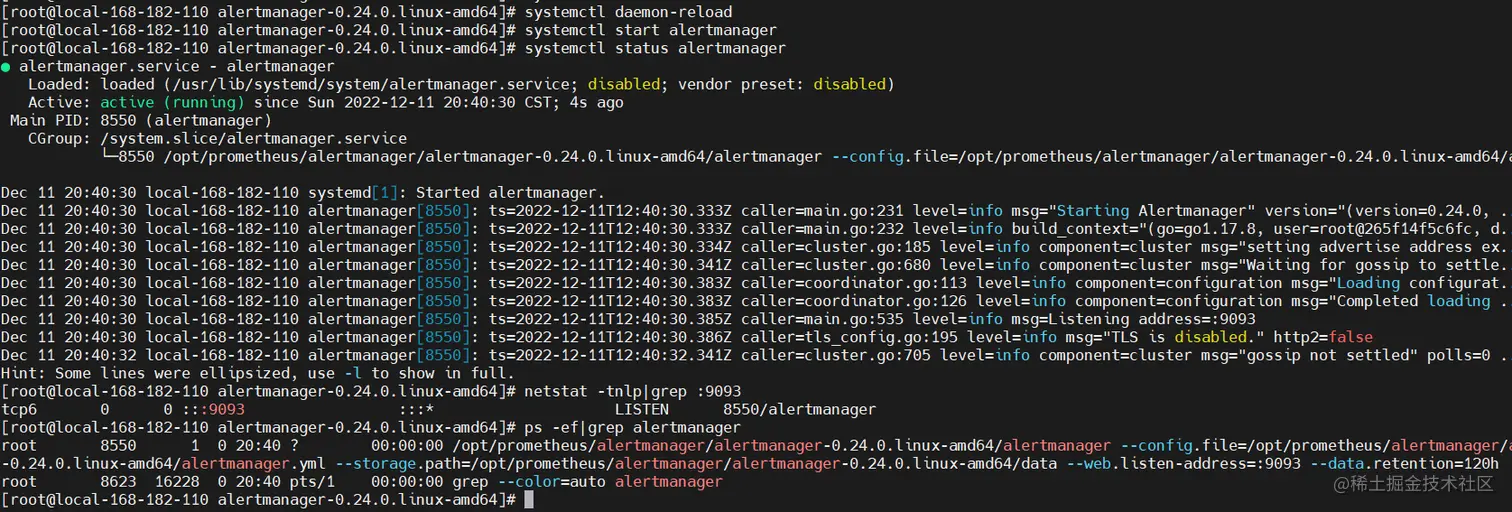The image size is (1512, 512).
Task: Click the 'systemctl status alertmanager' command
Action: coord(655,48)
